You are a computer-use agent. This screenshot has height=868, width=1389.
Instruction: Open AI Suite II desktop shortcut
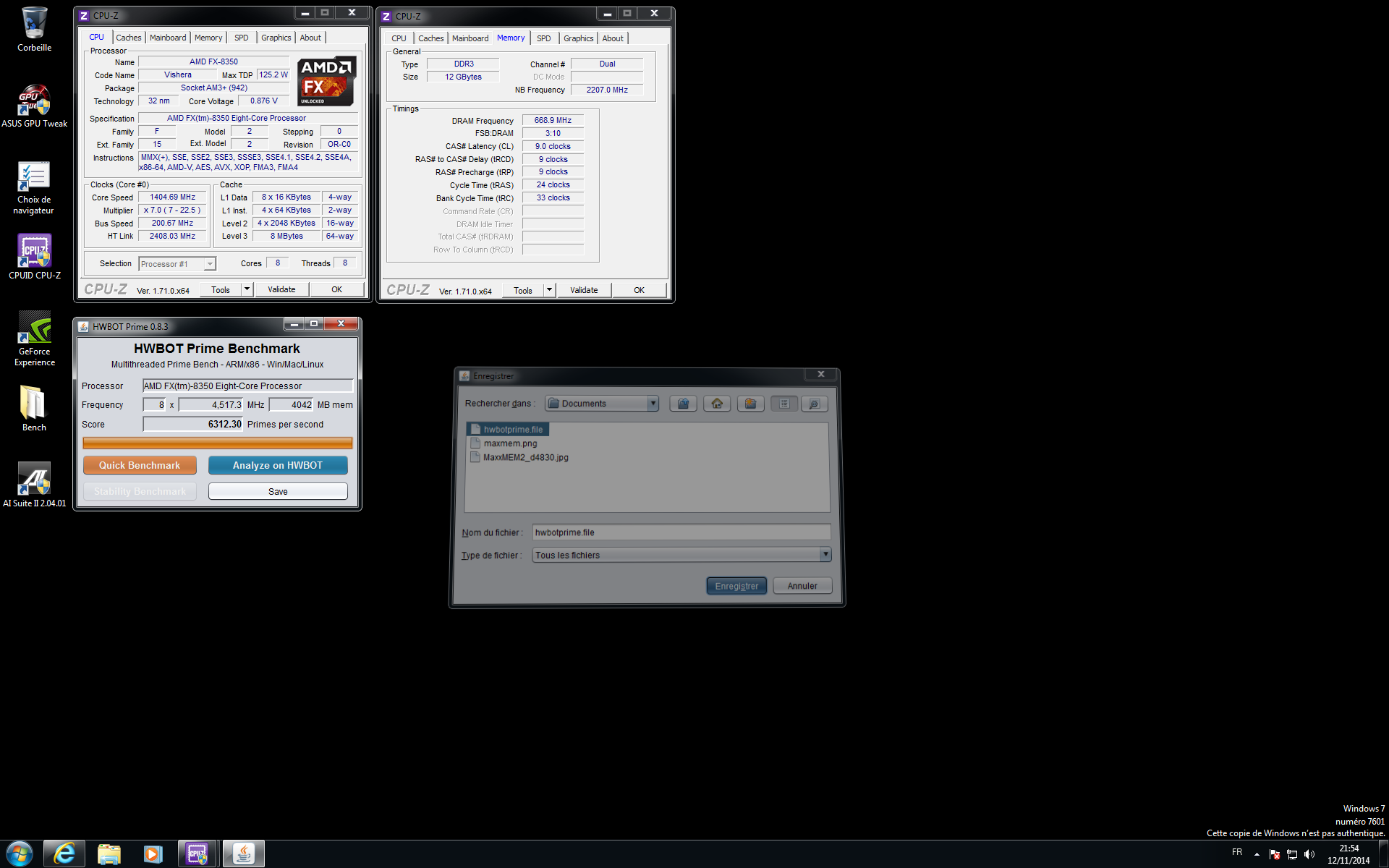(34, 485)
